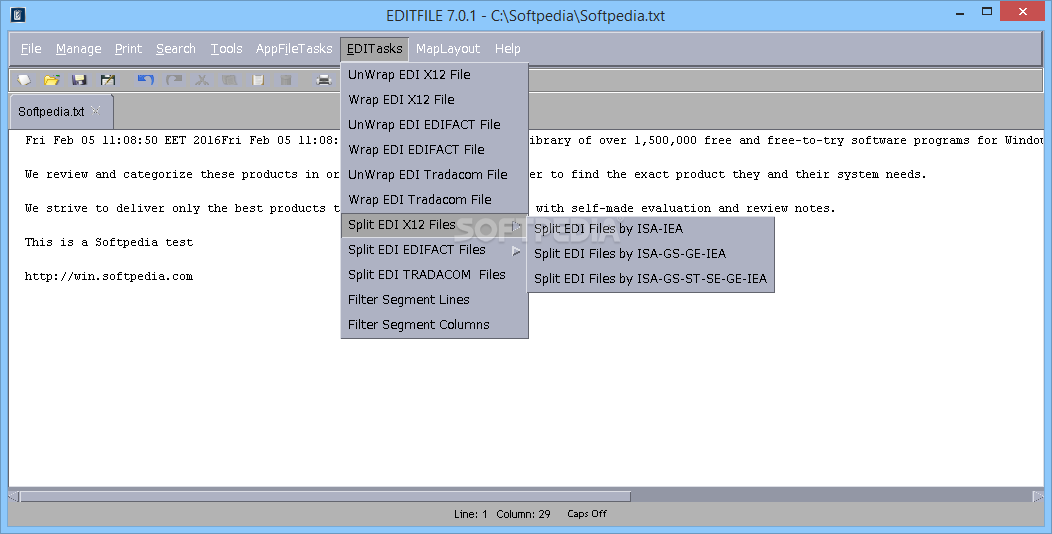Pick UnWrap EDI Tradacom File
Viewport: 1052px width, 534px height.
[435, 174]
